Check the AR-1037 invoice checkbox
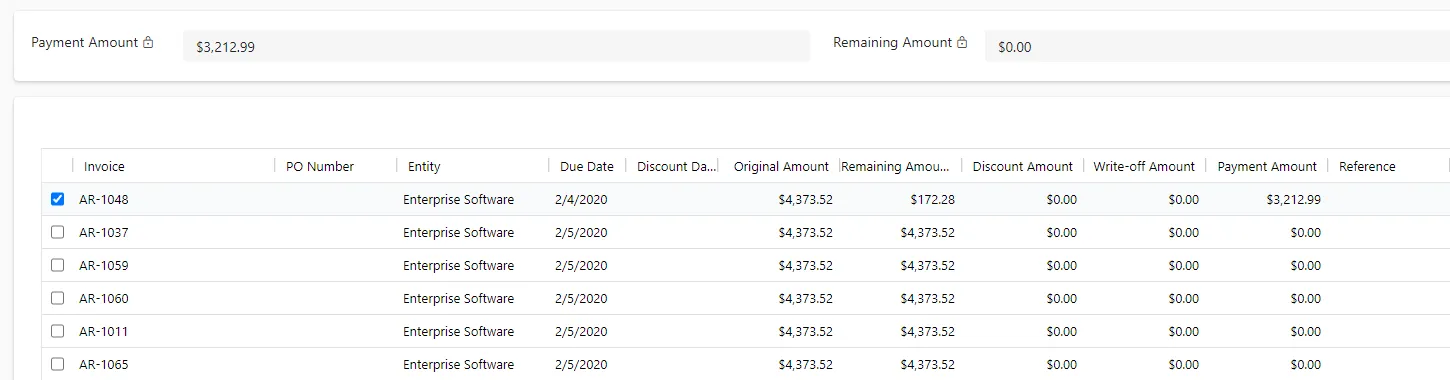Image resolution: width=1450 pixels, height=380 pixels. pos(57,232)
